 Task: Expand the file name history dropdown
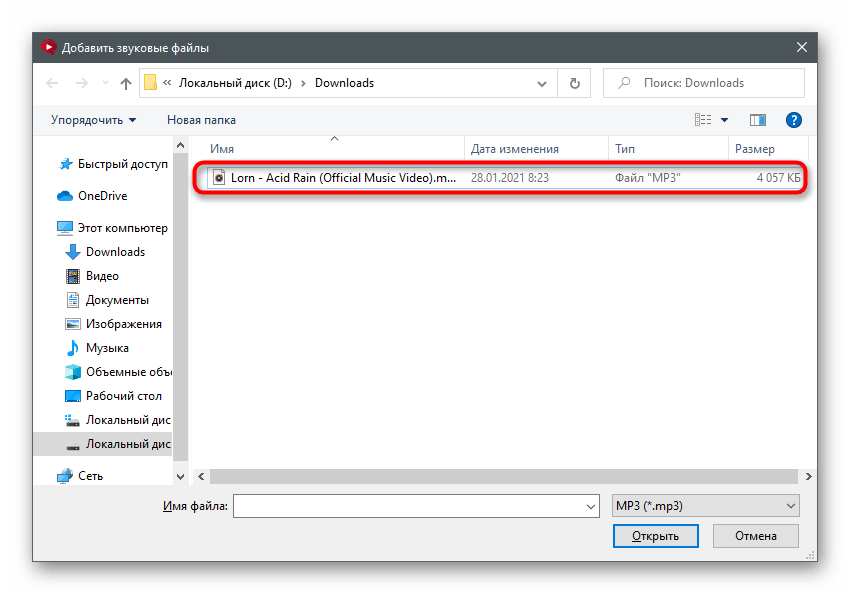(590, 507)
